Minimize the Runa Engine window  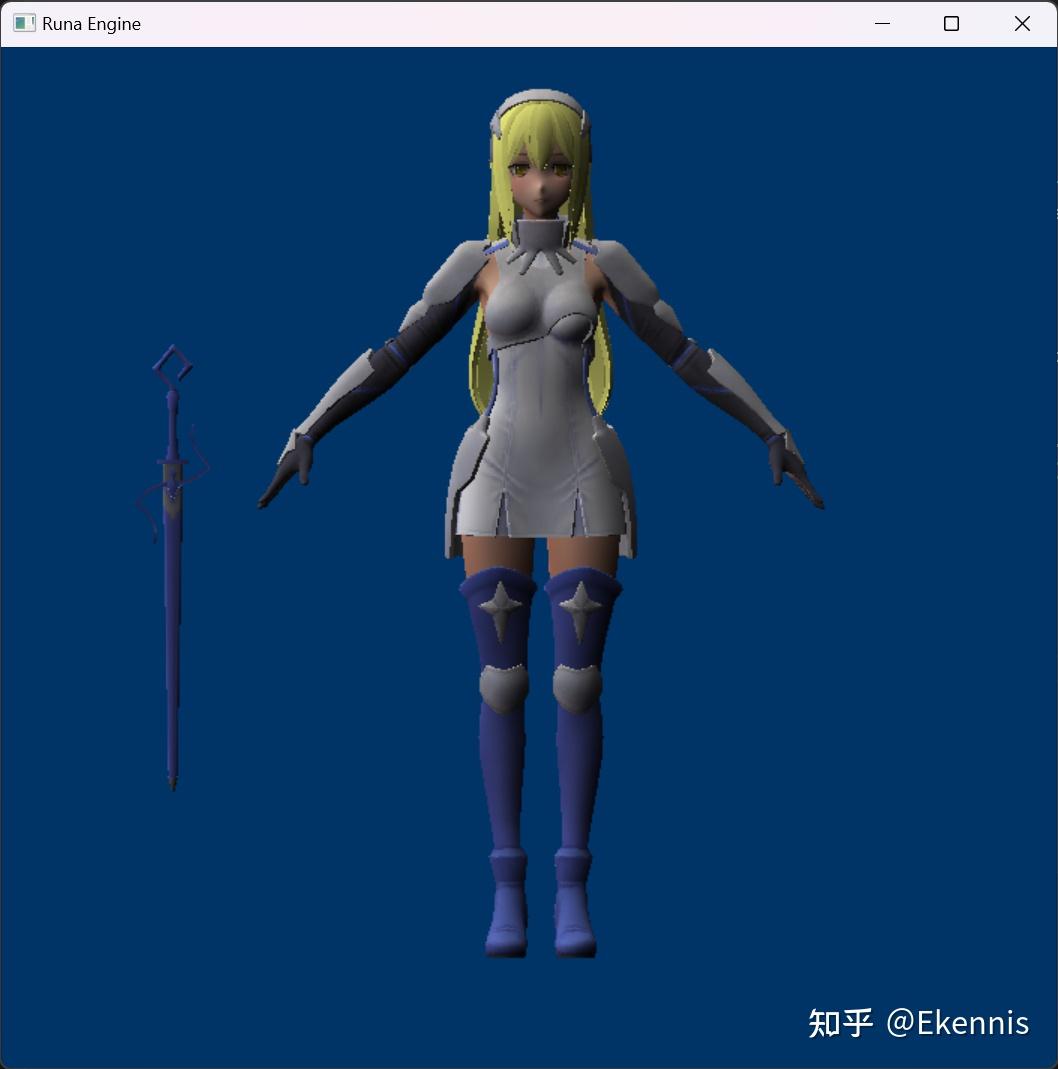point(881,23)
